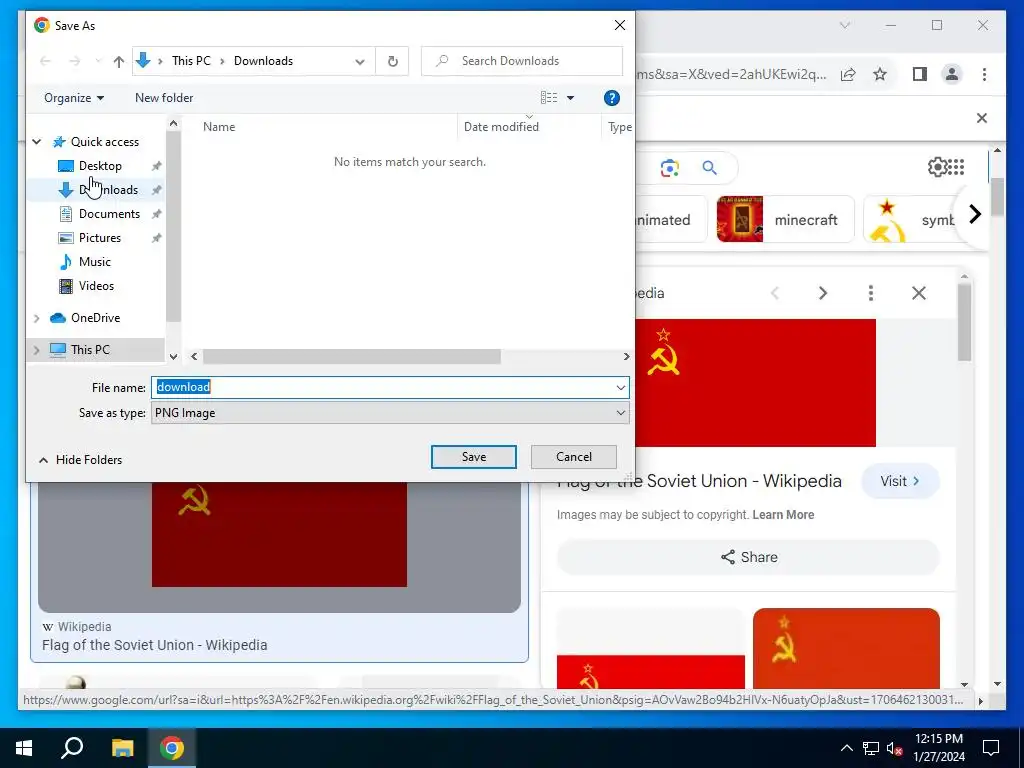Show hidden system tray icons
The width and height of the screenshot is (1024, 768).
click(x=846, y=748)
